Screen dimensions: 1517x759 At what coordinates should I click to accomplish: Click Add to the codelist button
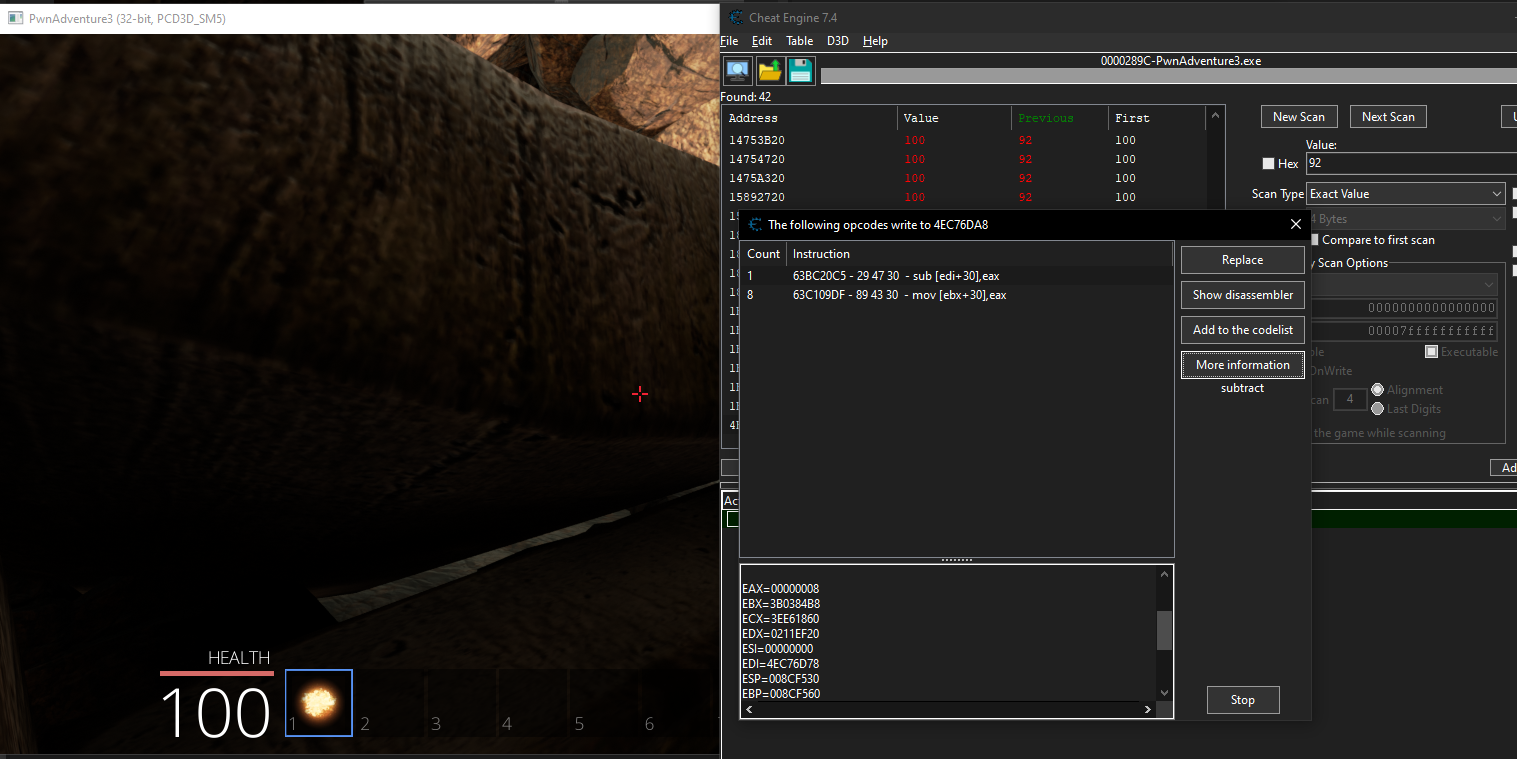pyautogui.click(x=1242, y=330)
